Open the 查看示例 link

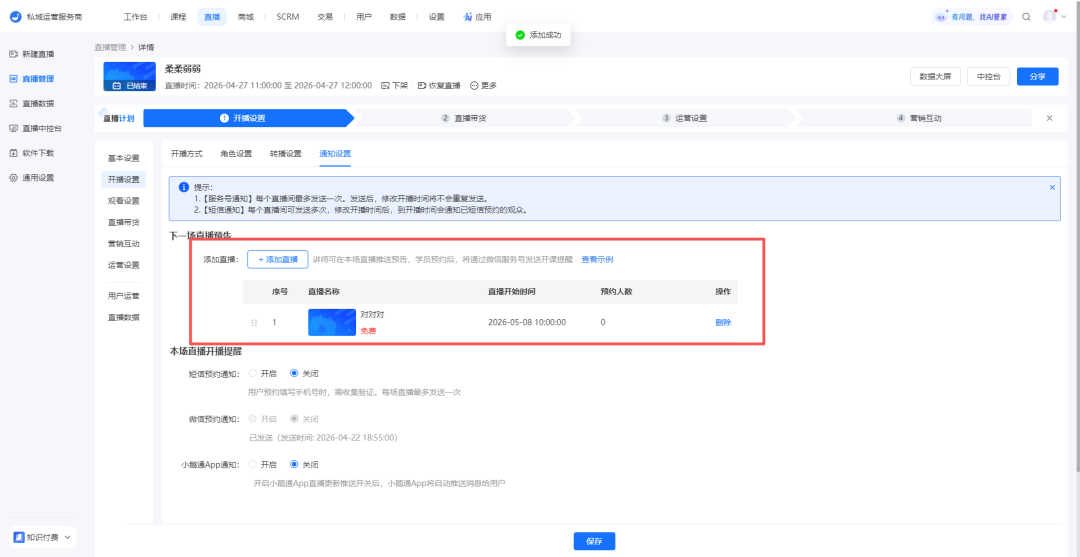597,260
